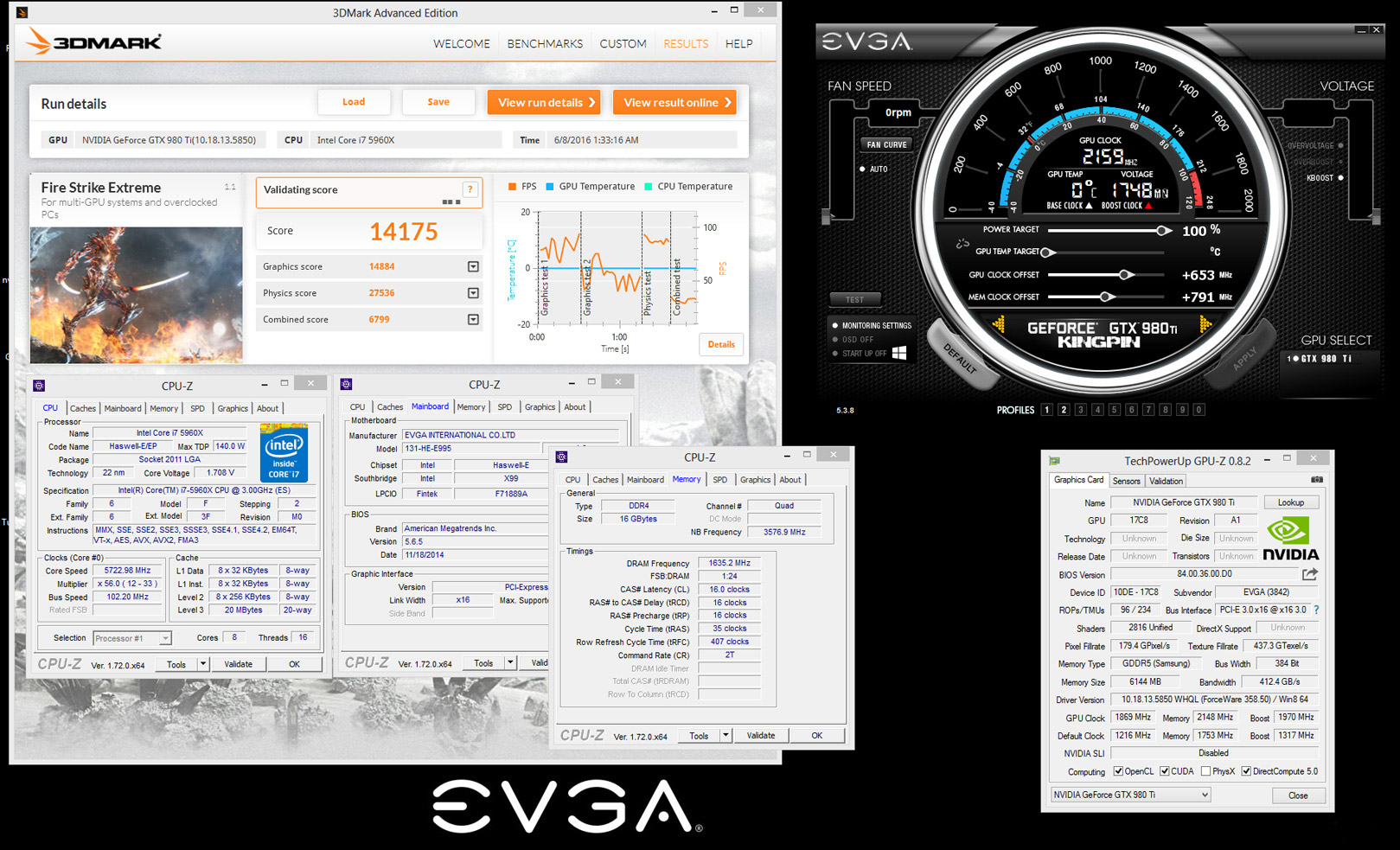Viewport: 1400px width, 850px height.
Task: Select GTX 980 Ti in the GPU Select list
Action: click(1320, 359)
